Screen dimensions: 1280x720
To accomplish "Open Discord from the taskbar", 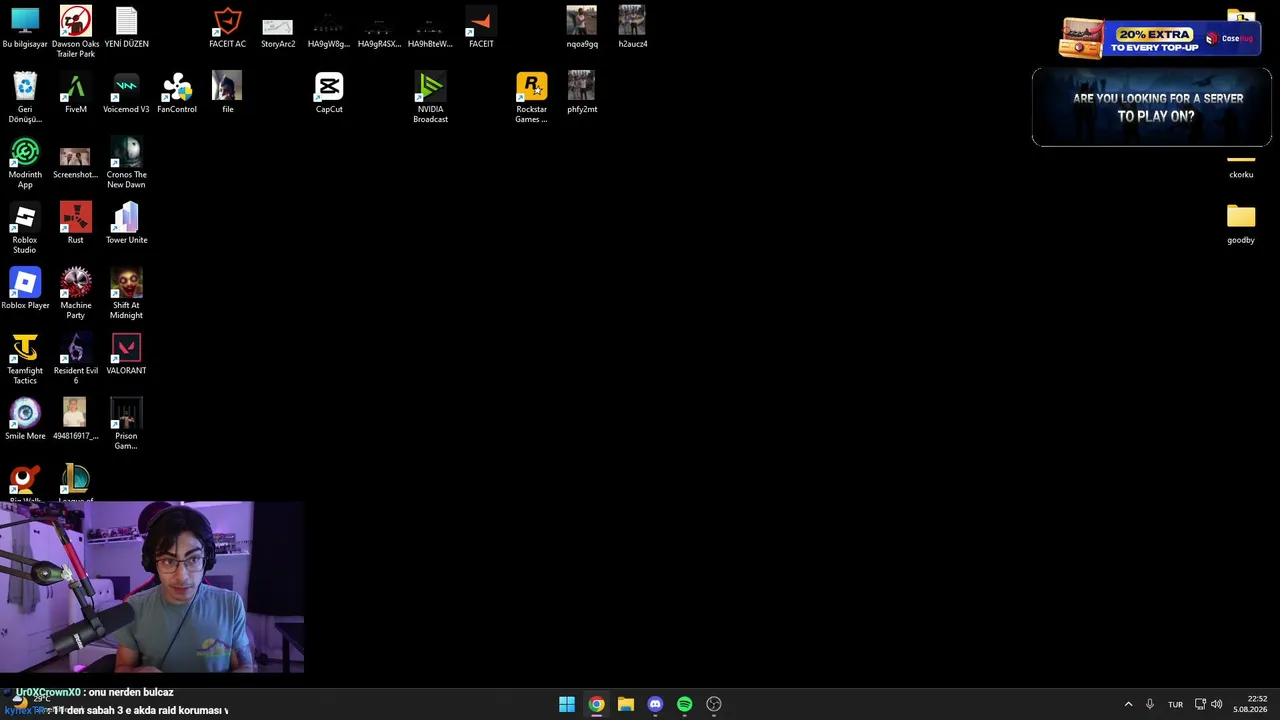I will [x=655, y=704].
